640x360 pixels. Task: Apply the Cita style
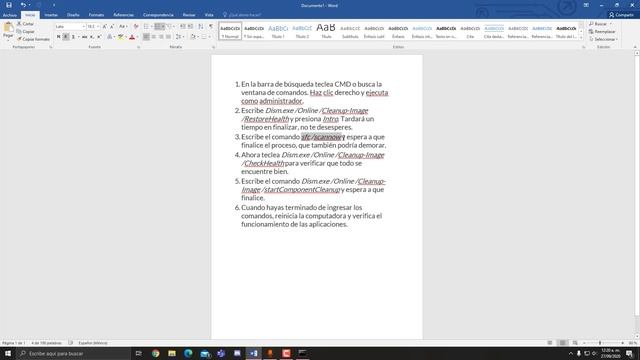(470, 31)
